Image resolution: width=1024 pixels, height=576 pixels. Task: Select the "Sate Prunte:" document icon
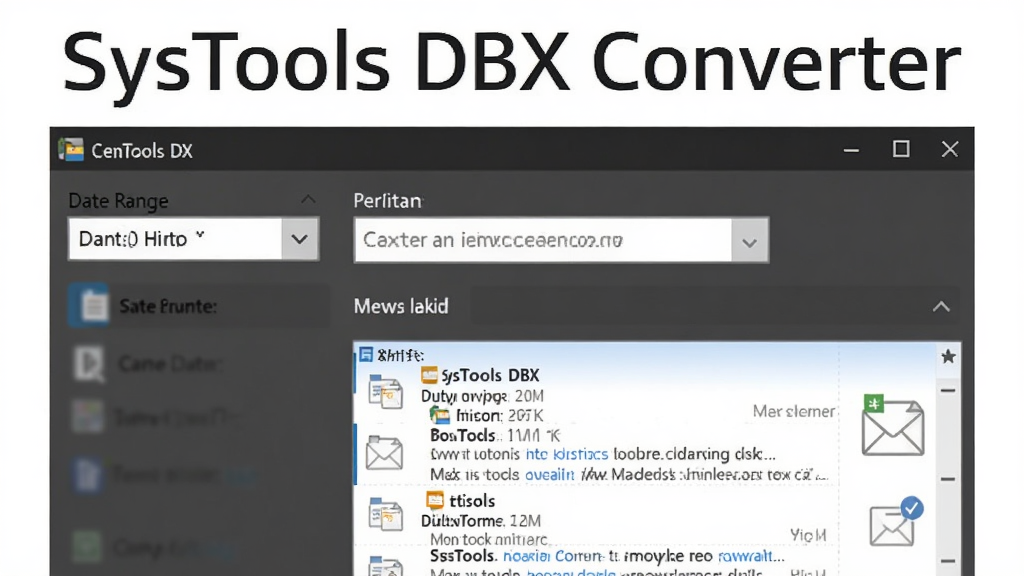click(x=90, y=305)
